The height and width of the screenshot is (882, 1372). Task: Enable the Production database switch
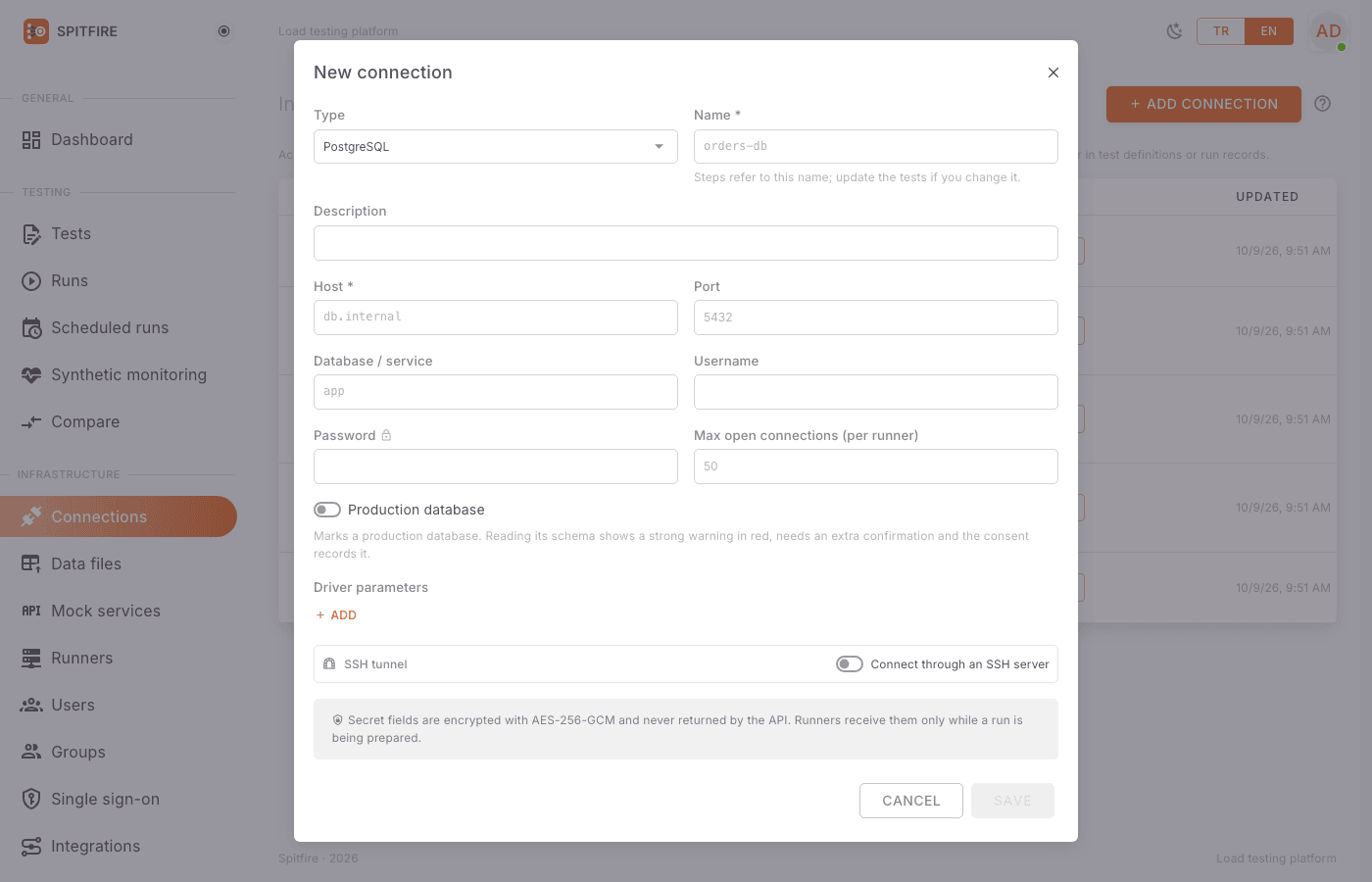pos(327,510)
